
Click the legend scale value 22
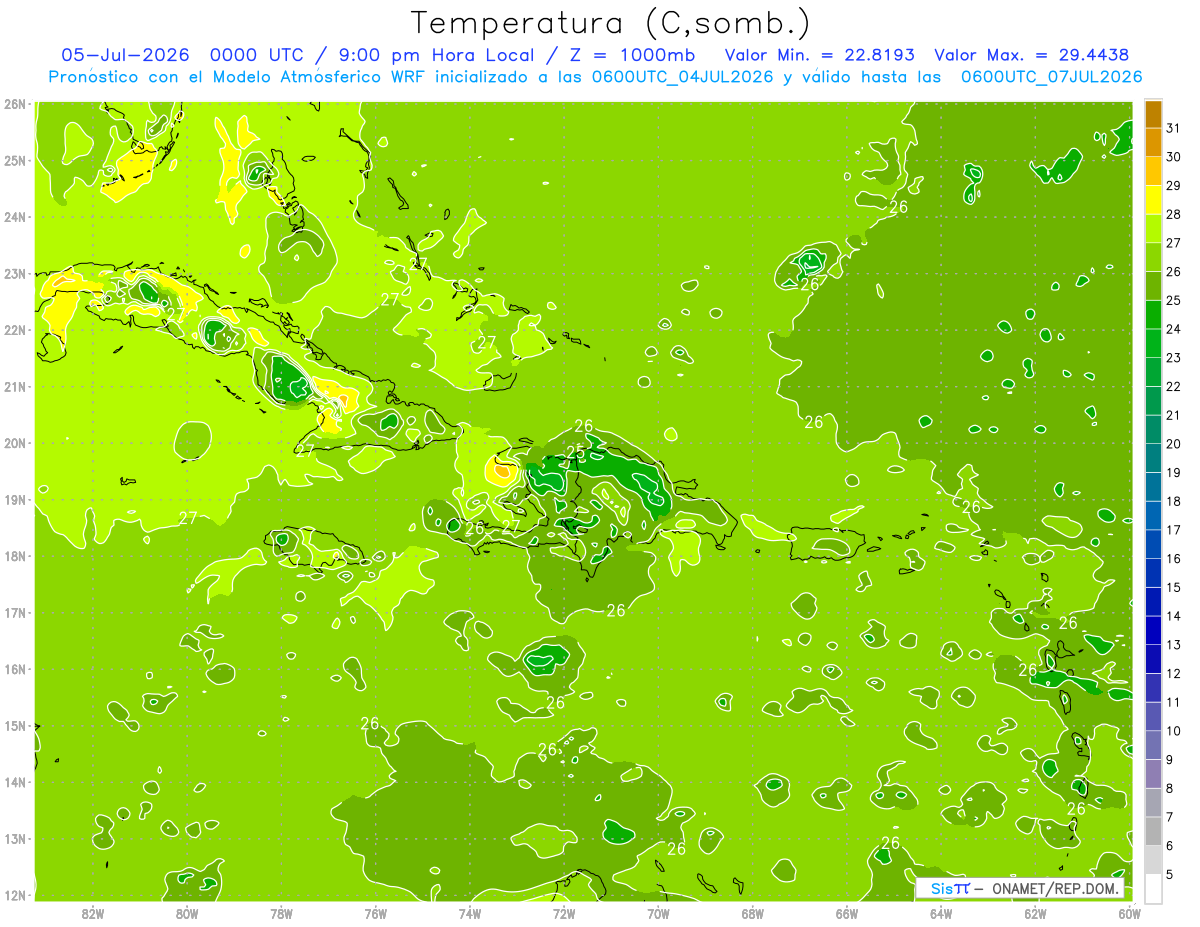[1174, 386]
